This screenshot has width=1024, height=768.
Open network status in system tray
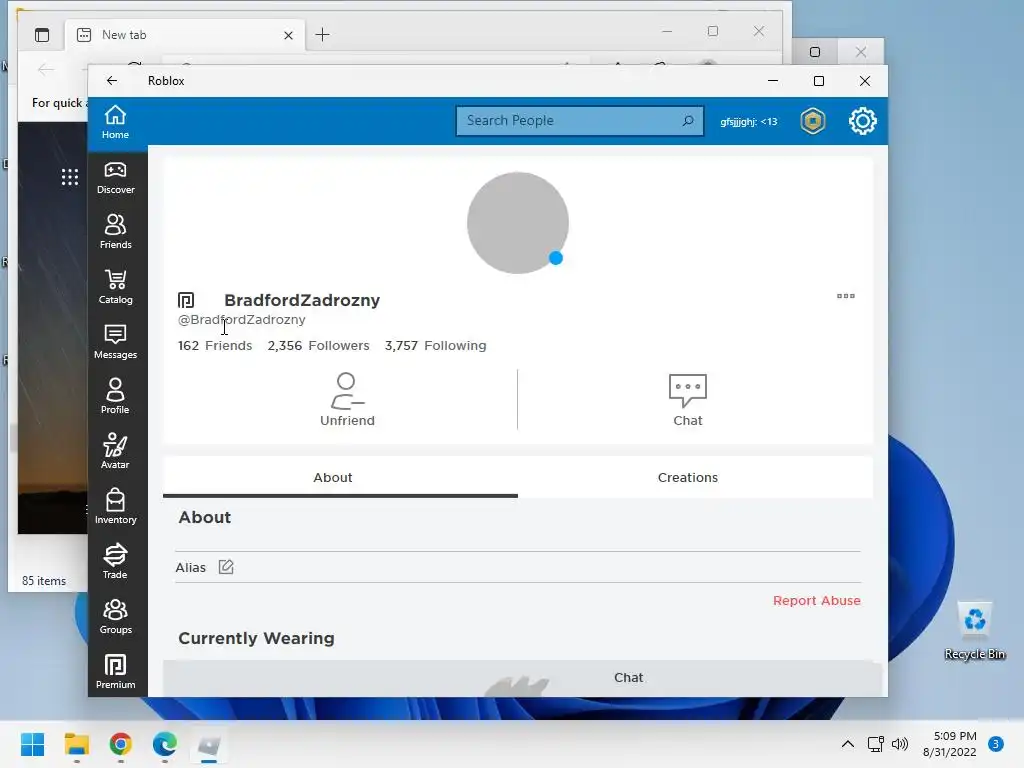(875, 744)
